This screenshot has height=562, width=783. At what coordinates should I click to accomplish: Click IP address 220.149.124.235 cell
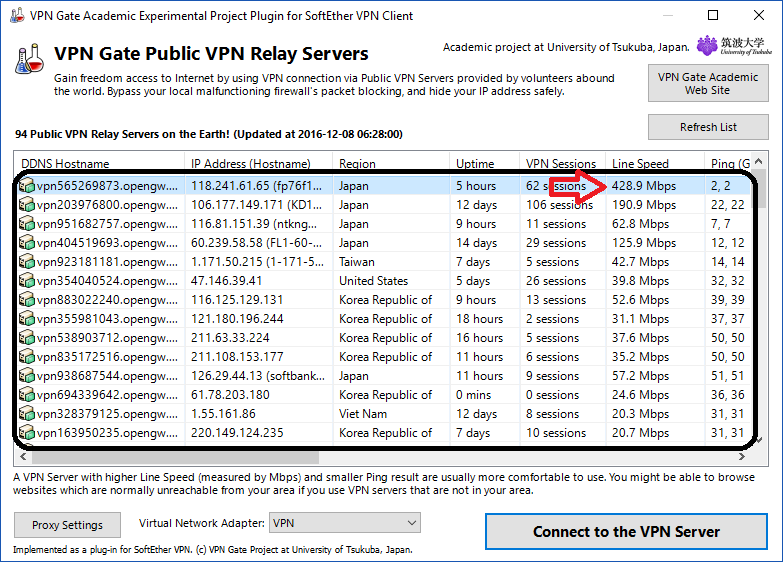pos(237,433)
